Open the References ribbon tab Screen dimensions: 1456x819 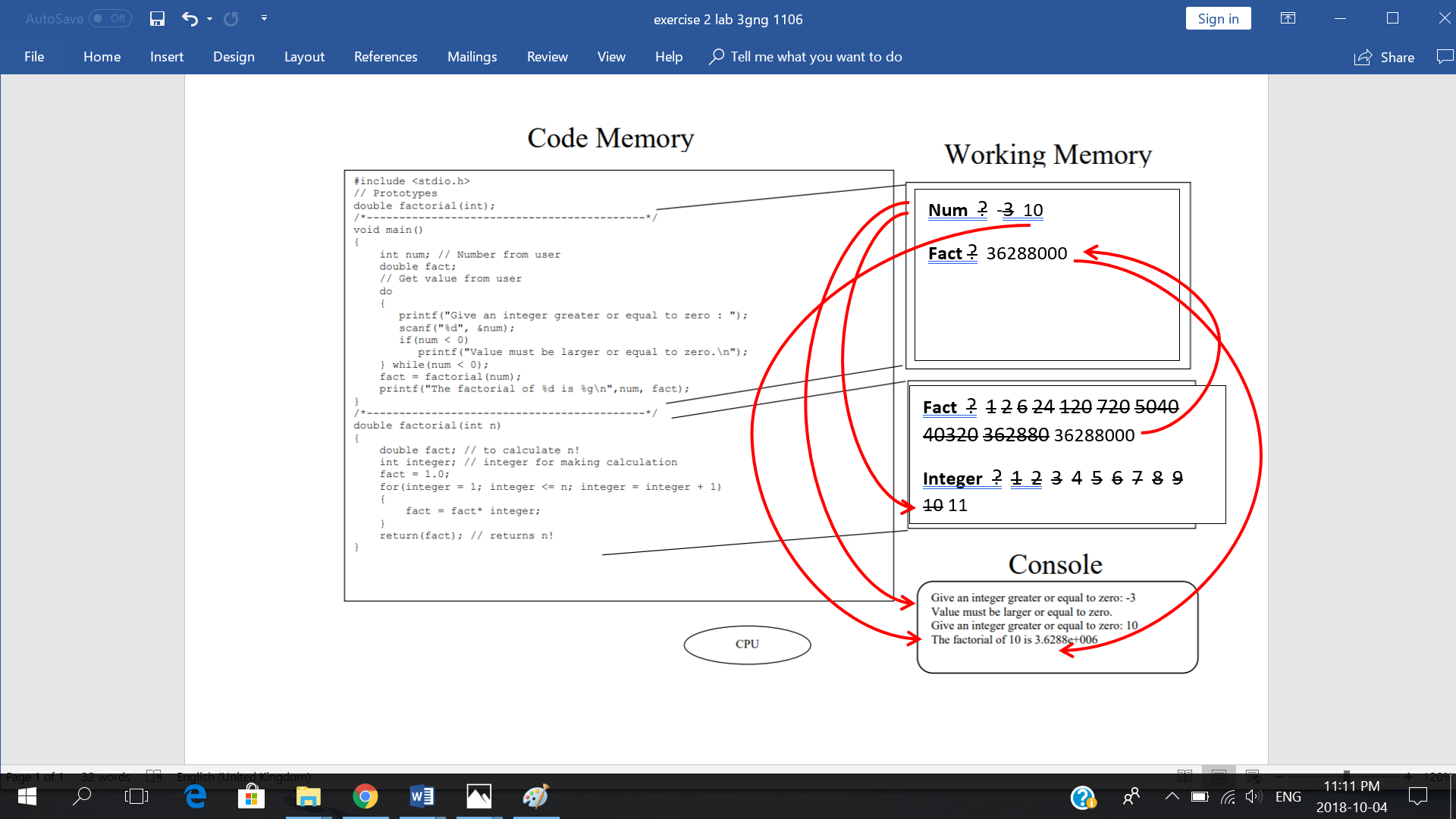click(385, 57)
